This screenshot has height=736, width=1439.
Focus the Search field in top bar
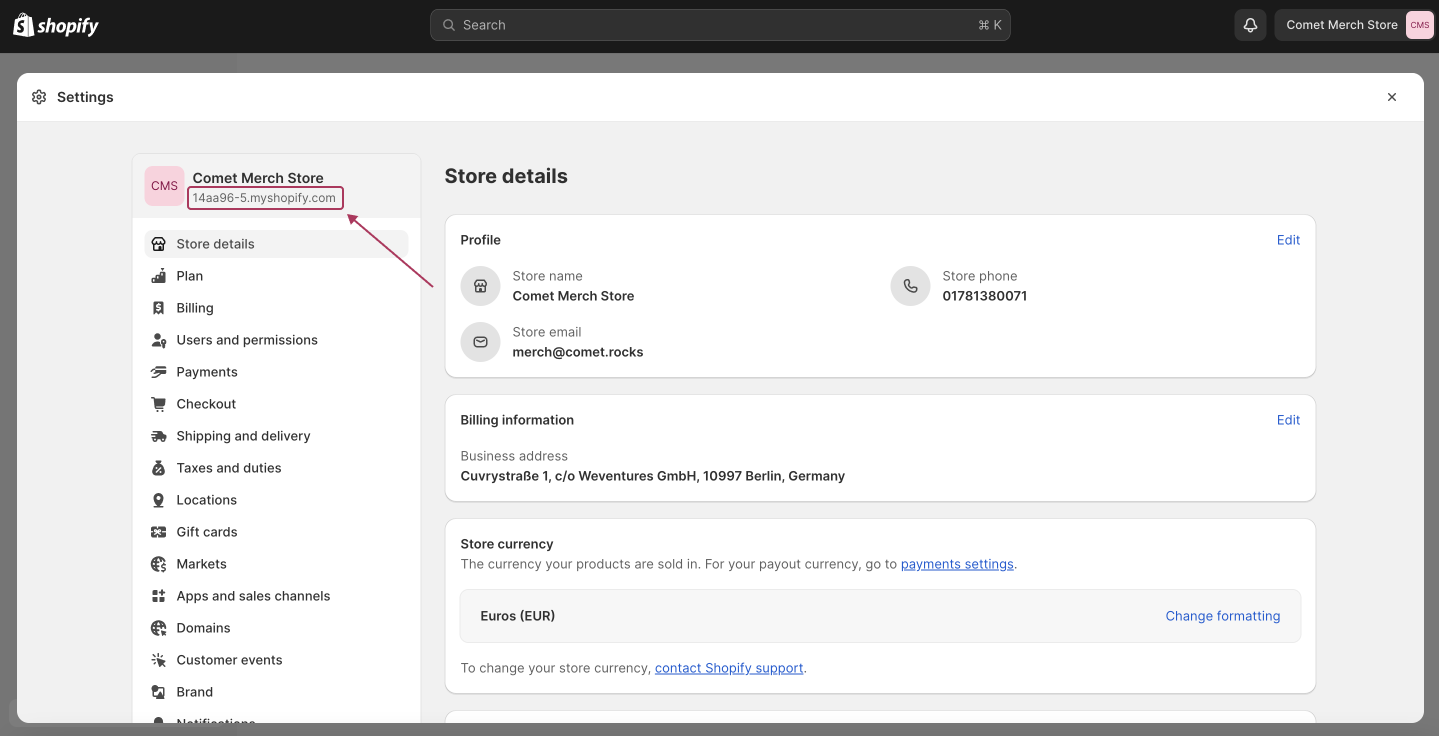(720, 25)
